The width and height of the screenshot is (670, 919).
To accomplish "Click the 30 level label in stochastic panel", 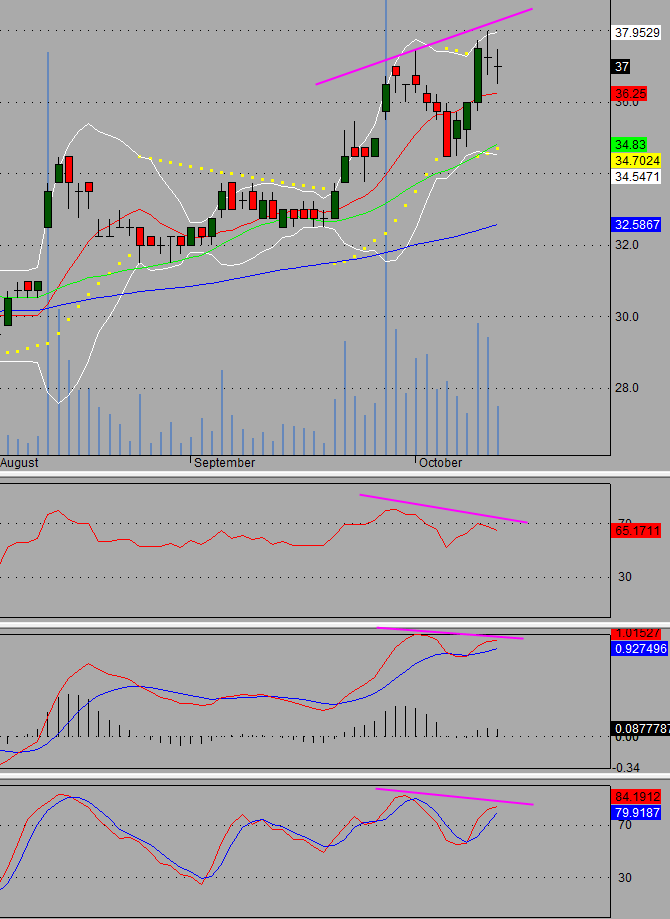I will click(625, 877).
